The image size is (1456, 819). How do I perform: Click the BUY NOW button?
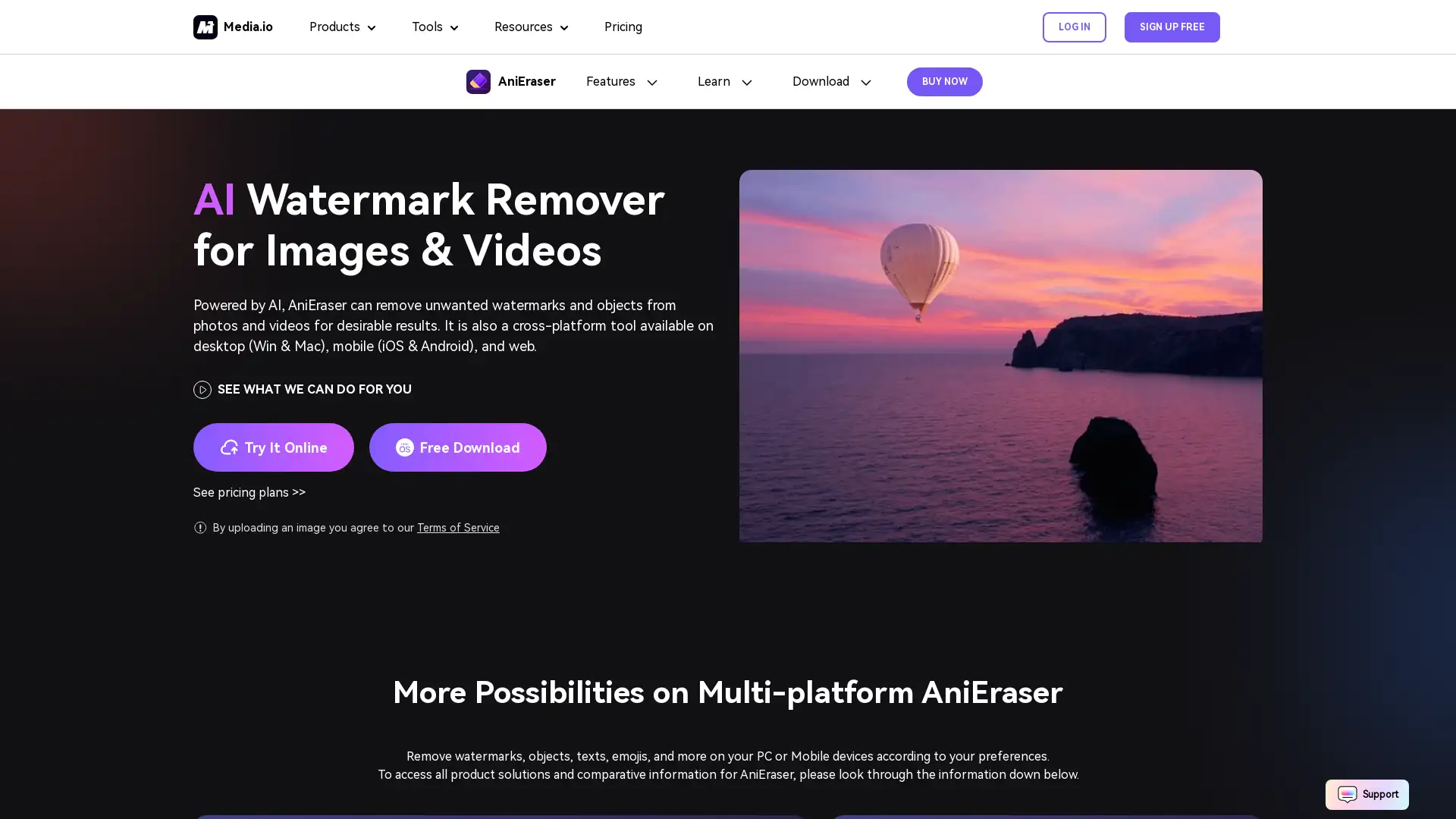point(944,81)
